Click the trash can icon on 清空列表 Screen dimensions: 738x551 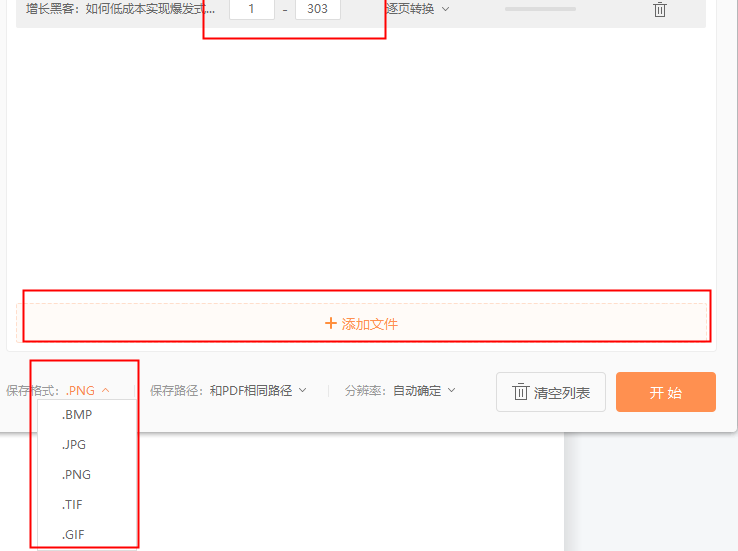click(520, 392)
